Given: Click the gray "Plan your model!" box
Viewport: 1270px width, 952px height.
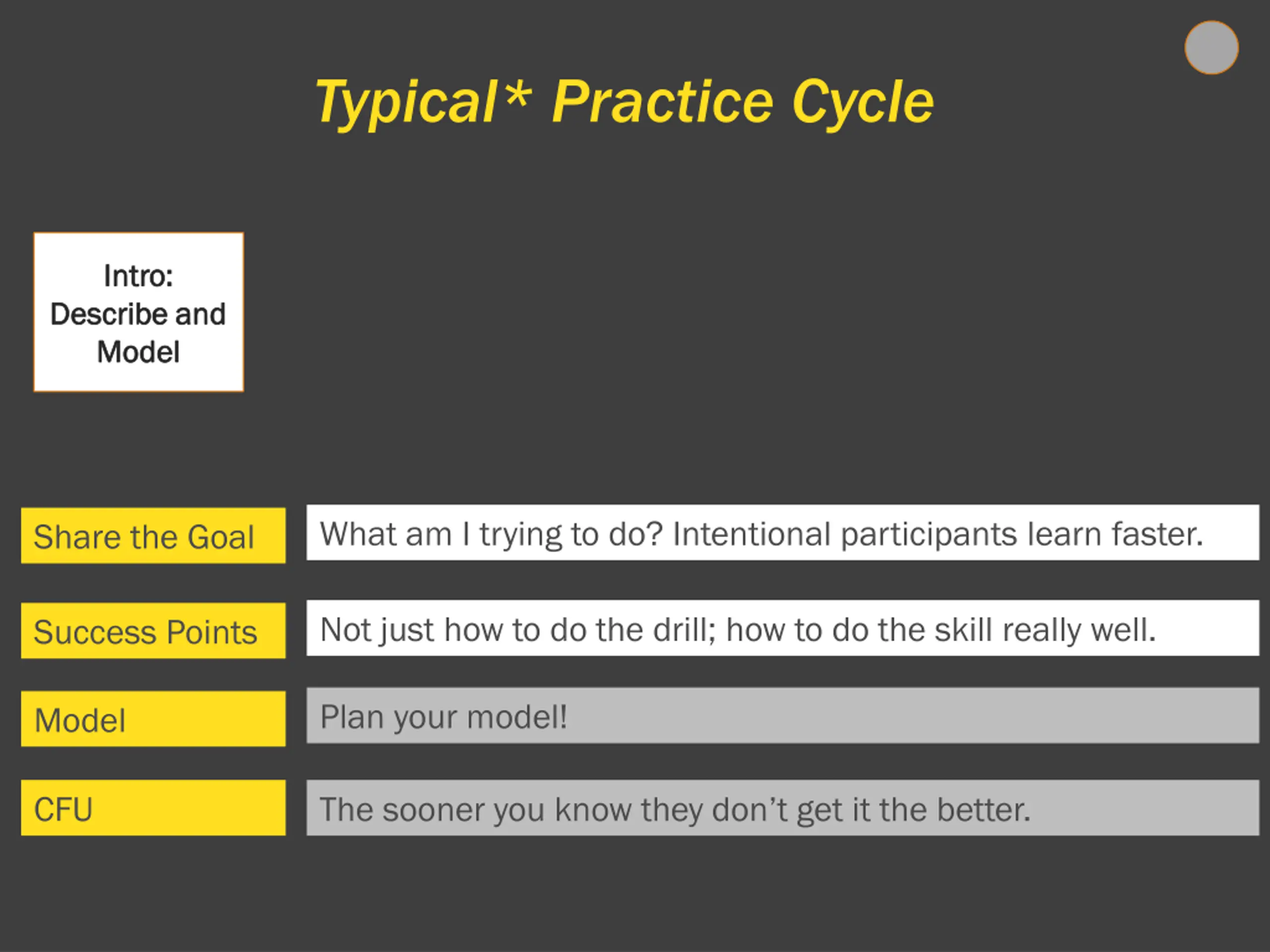Looking at the screenshot, I should point(783,715).
